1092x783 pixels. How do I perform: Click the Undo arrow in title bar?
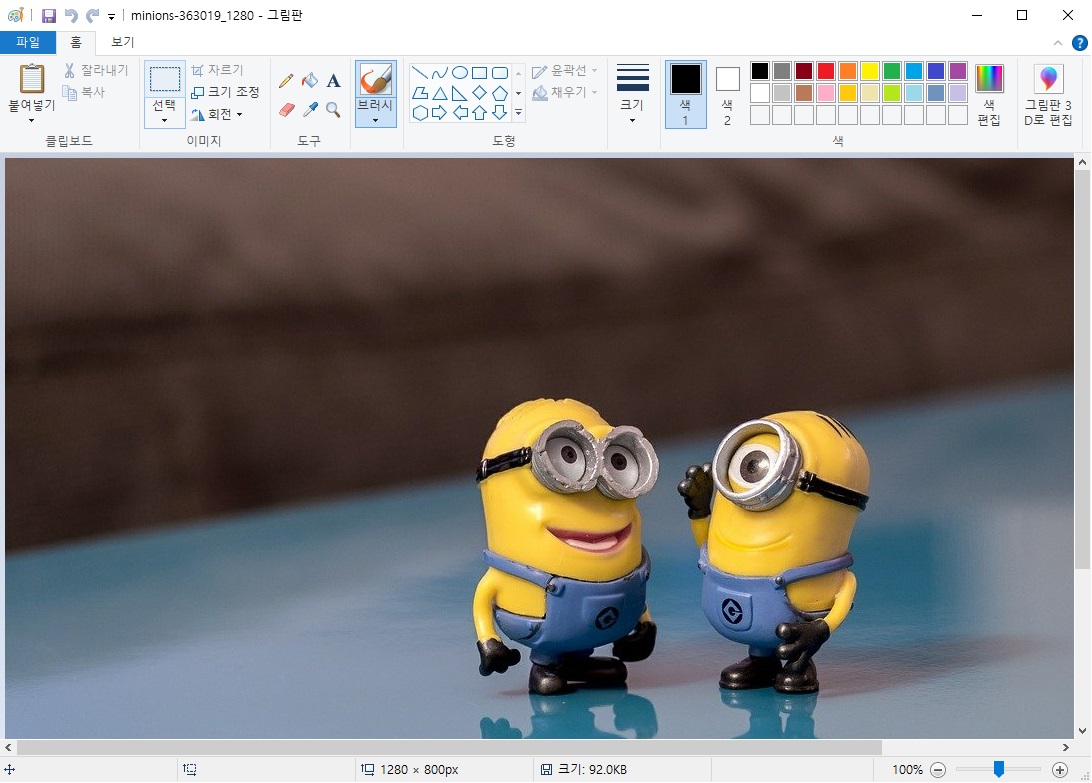(71, 15)
